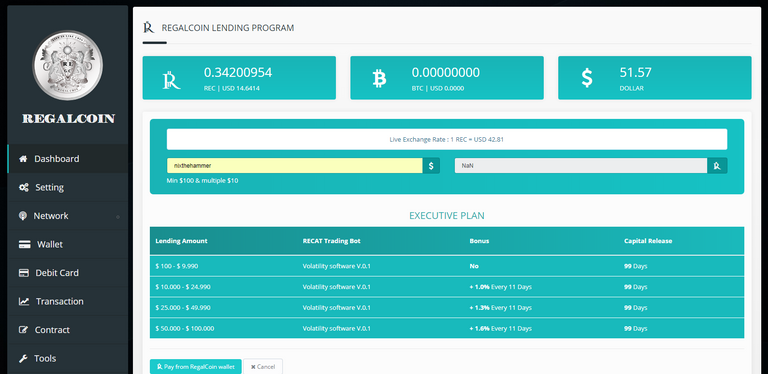Click the REGALCOIN brand text in sidebar
This screenshot has height=374, width=768.
[x=68, y=119]
